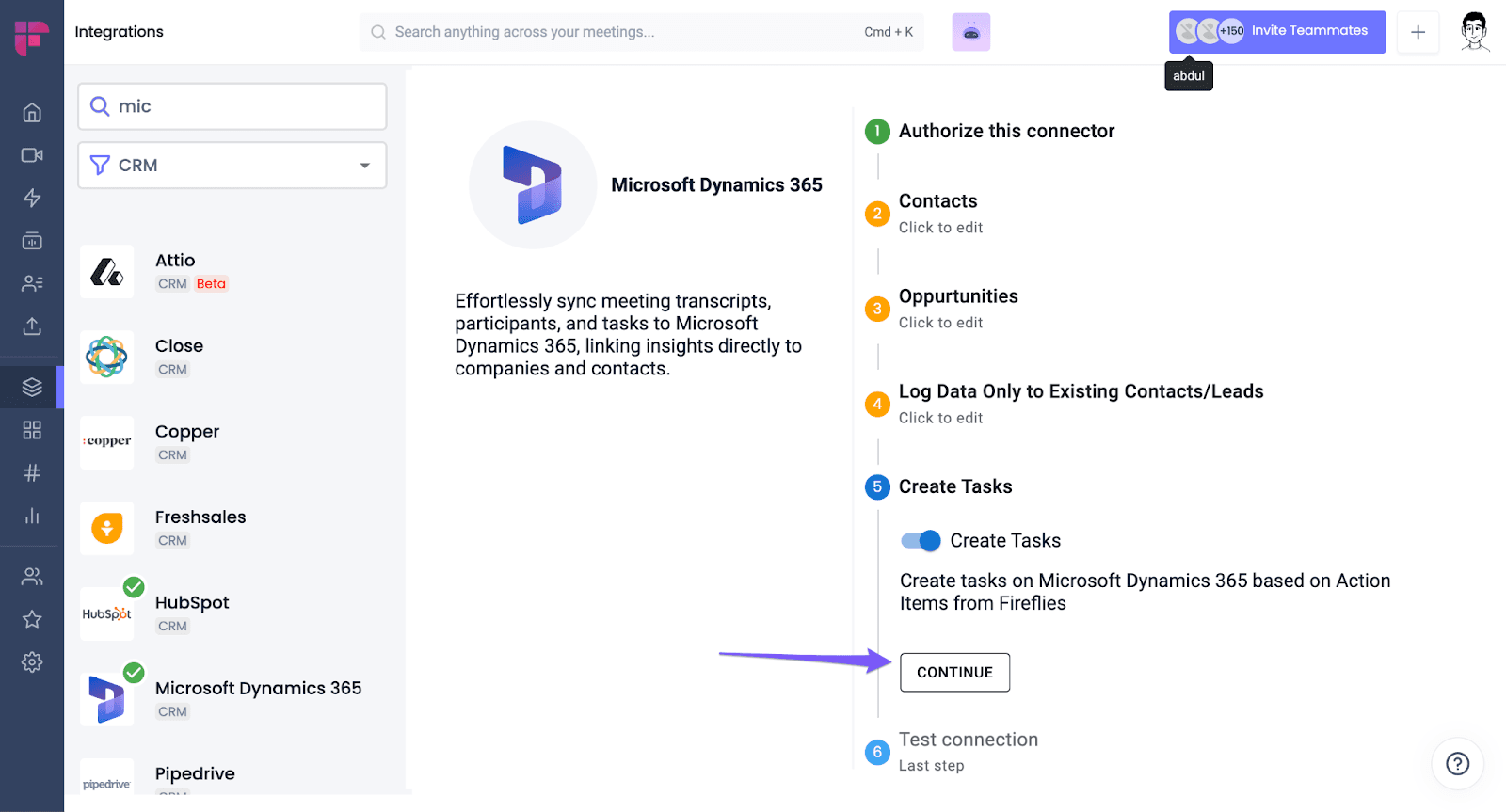Click the CRM tag under HubSpot
The width and height of the screenshot is (1506, 812).
(x=172, y=627)
